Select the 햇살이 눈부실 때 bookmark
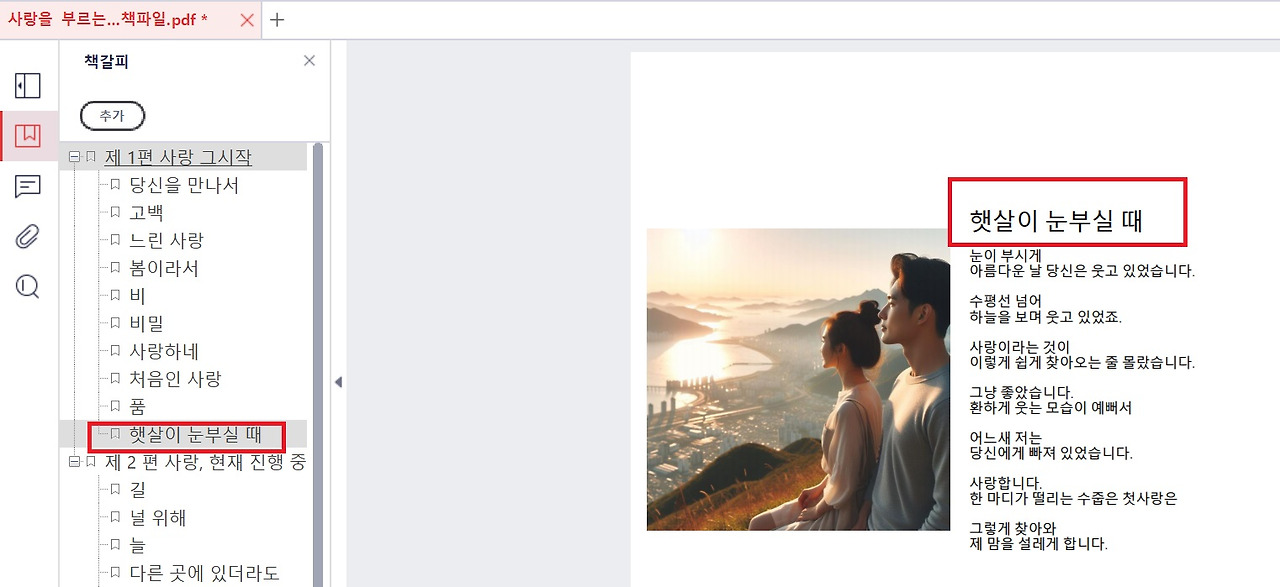 tap(195, 435)
